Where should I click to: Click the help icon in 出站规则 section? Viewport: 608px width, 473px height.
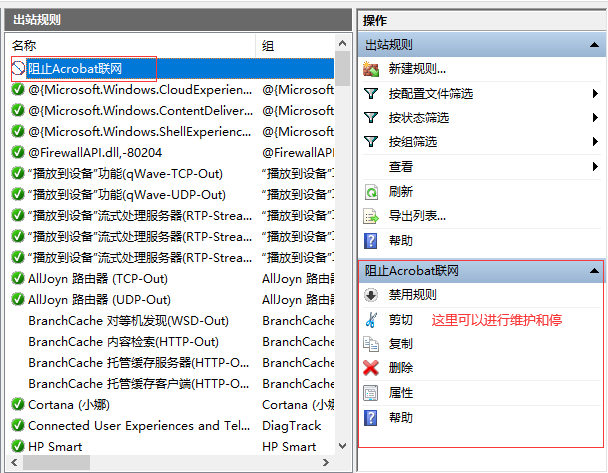[371, 241]
